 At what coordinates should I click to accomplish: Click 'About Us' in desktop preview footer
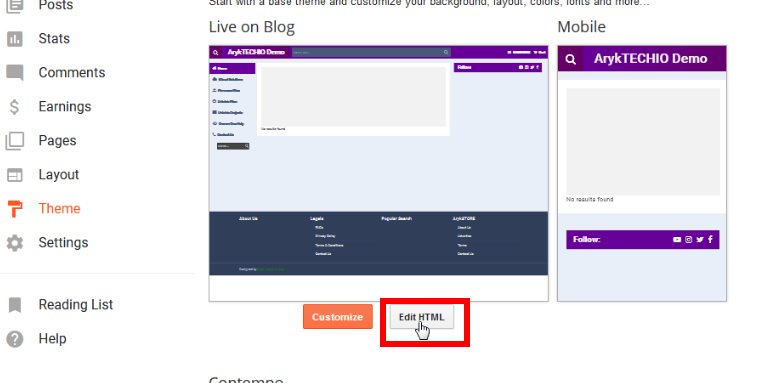tap(248, 219)
